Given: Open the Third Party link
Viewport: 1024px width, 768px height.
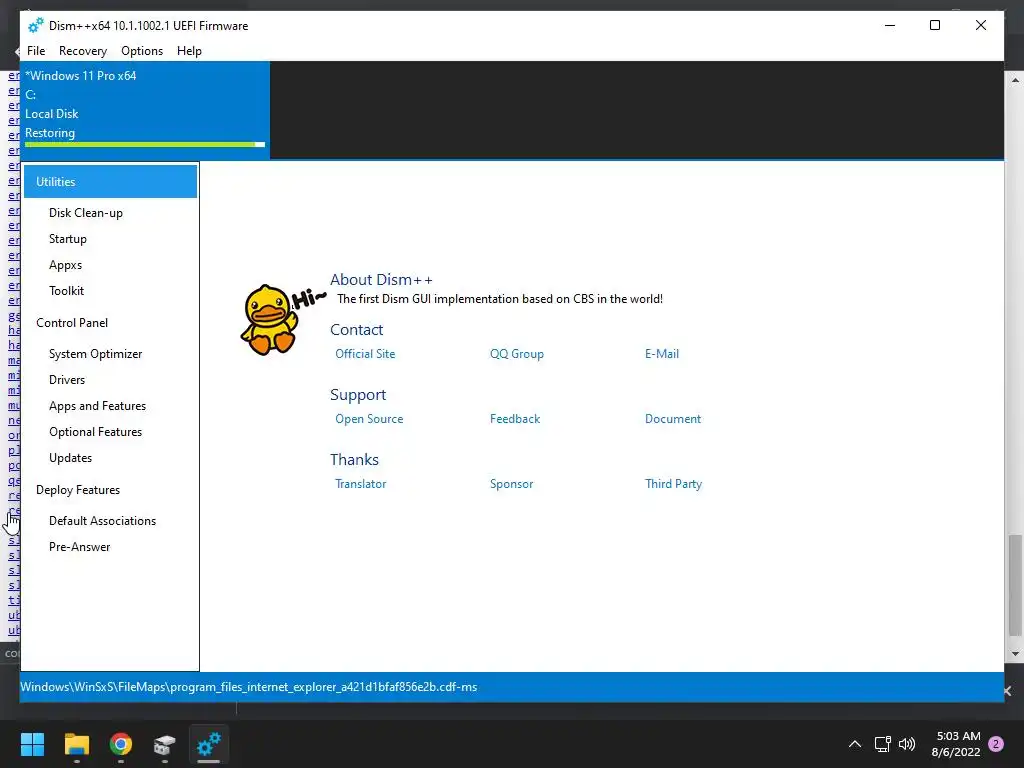Looking at the screenshot, I should click(673, 484).
